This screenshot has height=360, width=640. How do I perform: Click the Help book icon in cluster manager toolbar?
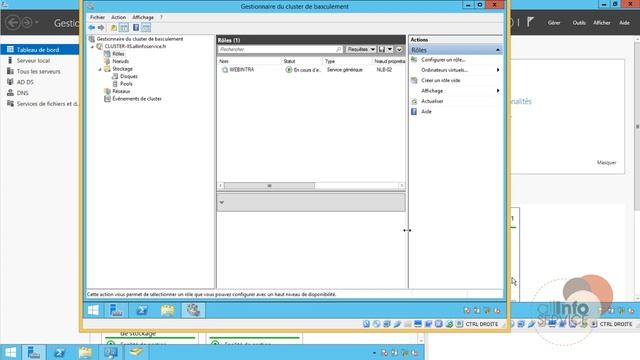tap(136, 27)
